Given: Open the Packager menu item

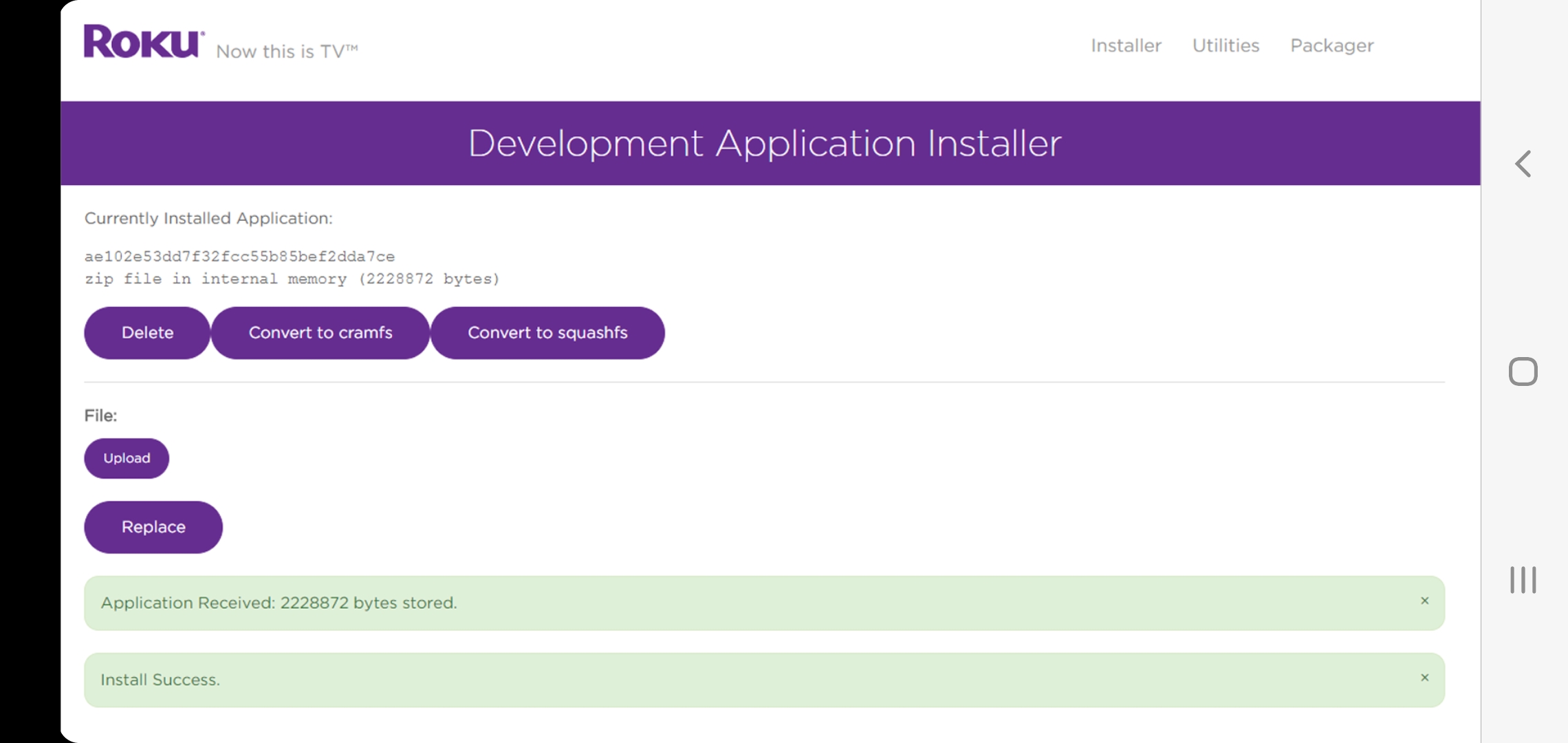Looking at the screenshot, I should pyautogui.click(x=1331, y=45).
